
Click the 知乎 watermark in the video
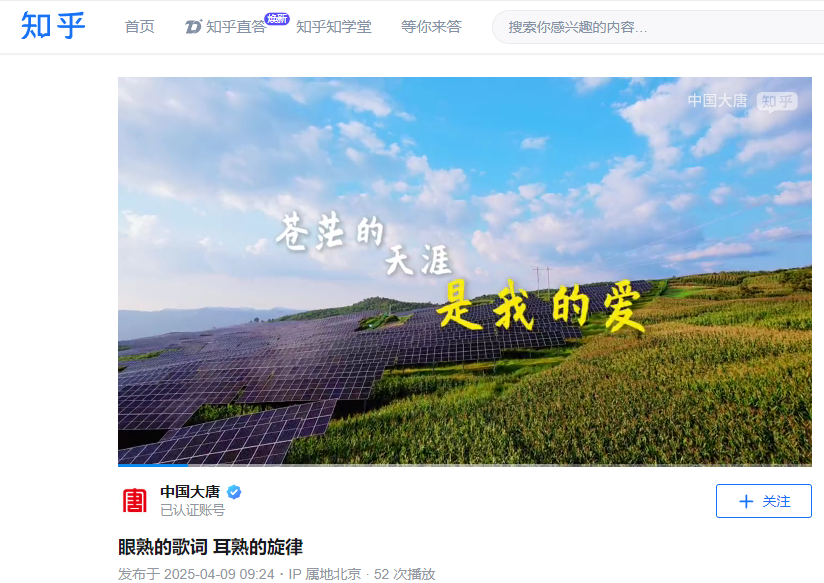[777, 101]
